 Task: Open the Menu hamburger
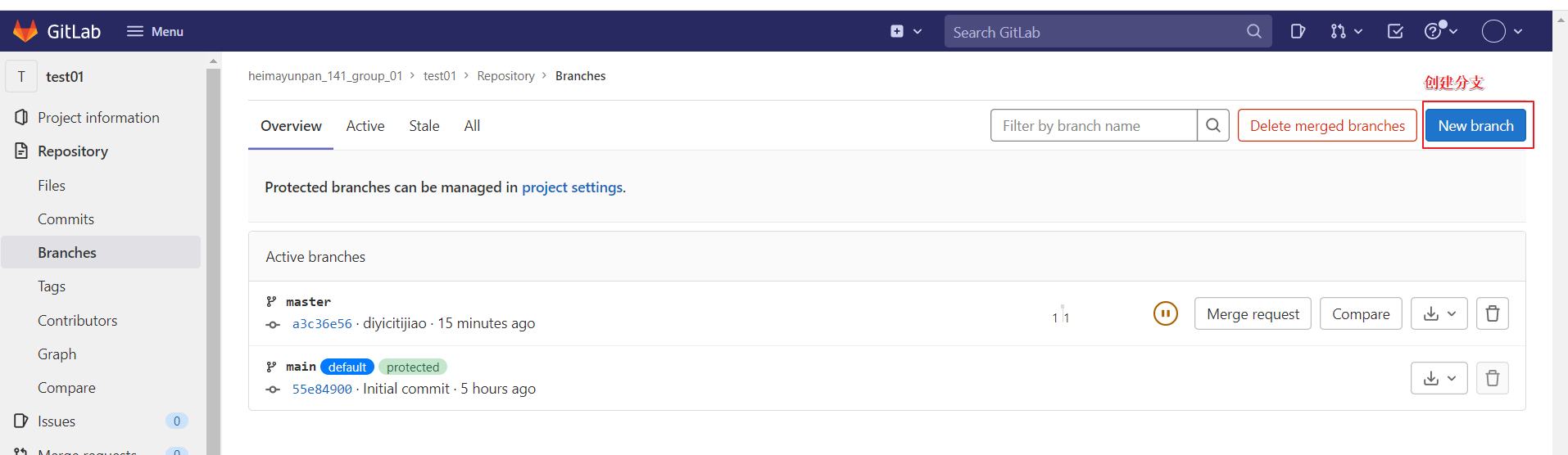tap(155, 31)
